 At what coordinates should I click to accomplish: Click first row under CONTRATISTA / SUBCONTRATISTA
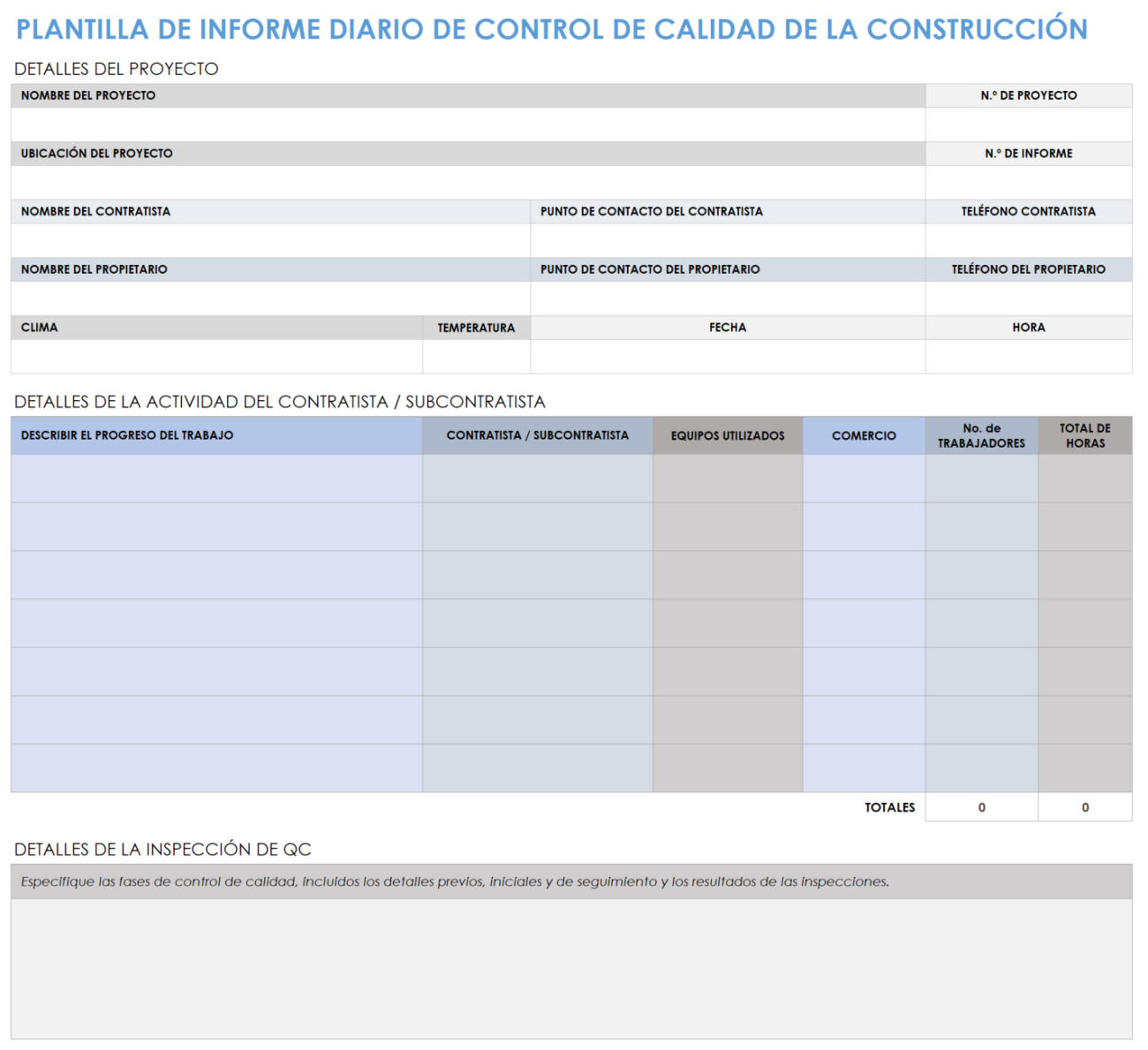click(537, 477)
